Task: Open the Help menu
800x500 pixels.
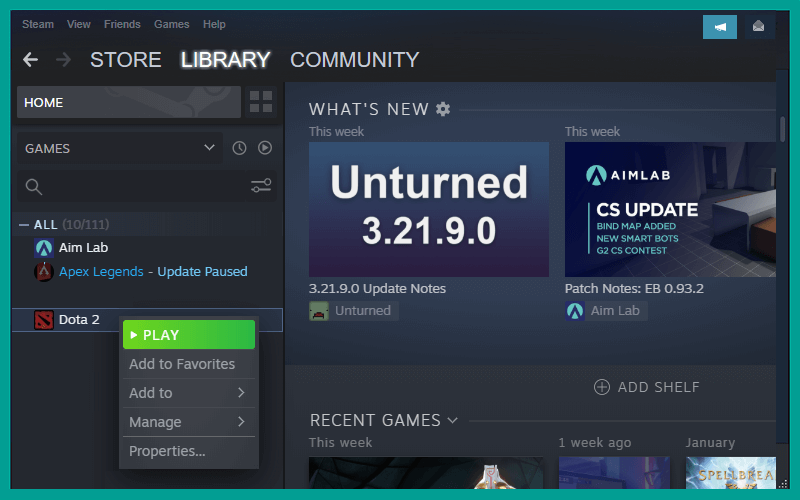Action: (x=214, y=24)
